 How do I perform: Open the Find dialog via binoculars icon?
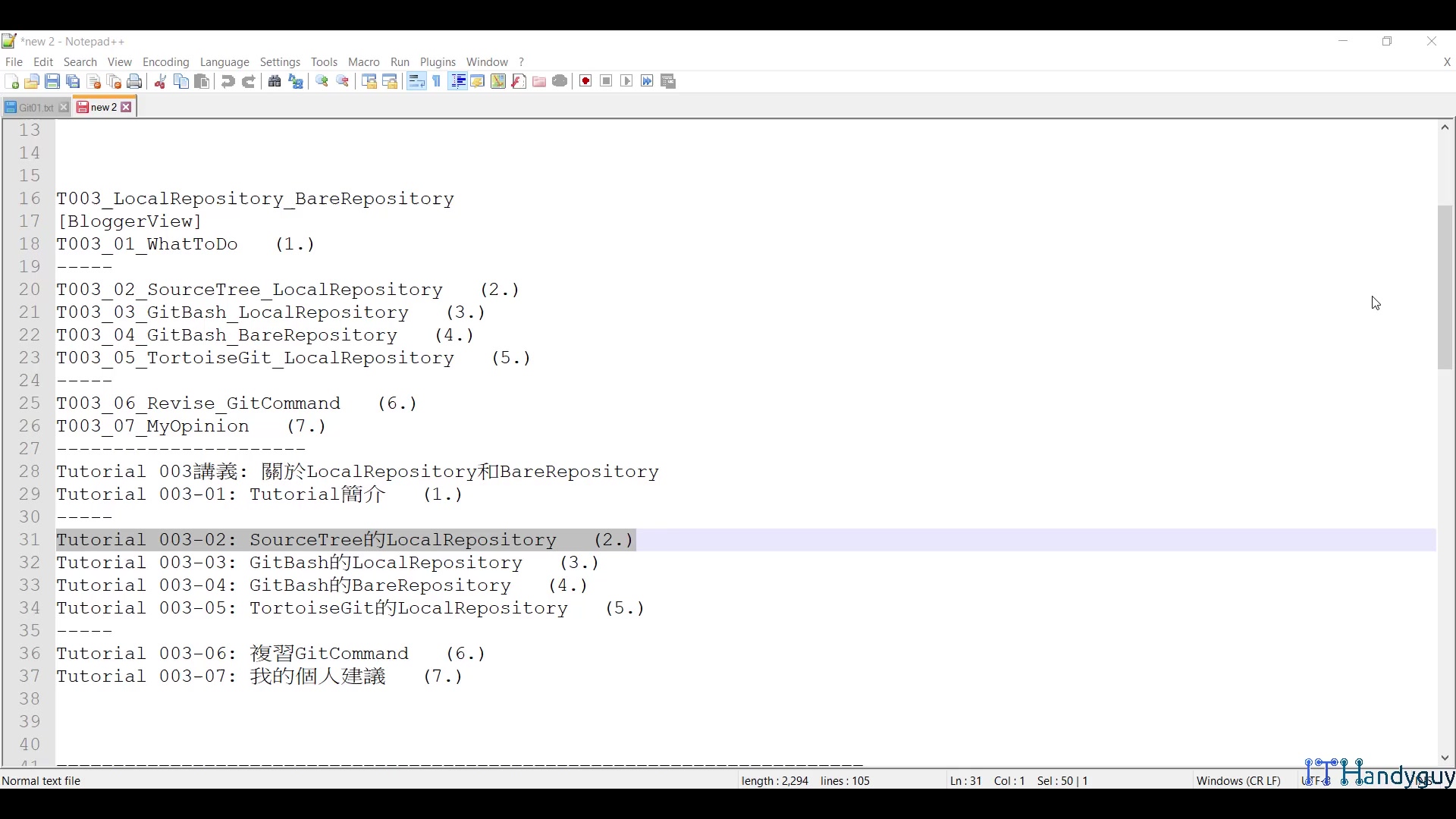[275, 81]
